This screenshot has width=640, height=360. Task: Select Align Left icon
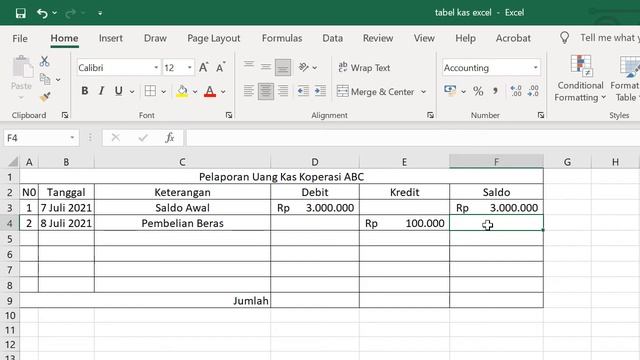click(x=249, y=91)
